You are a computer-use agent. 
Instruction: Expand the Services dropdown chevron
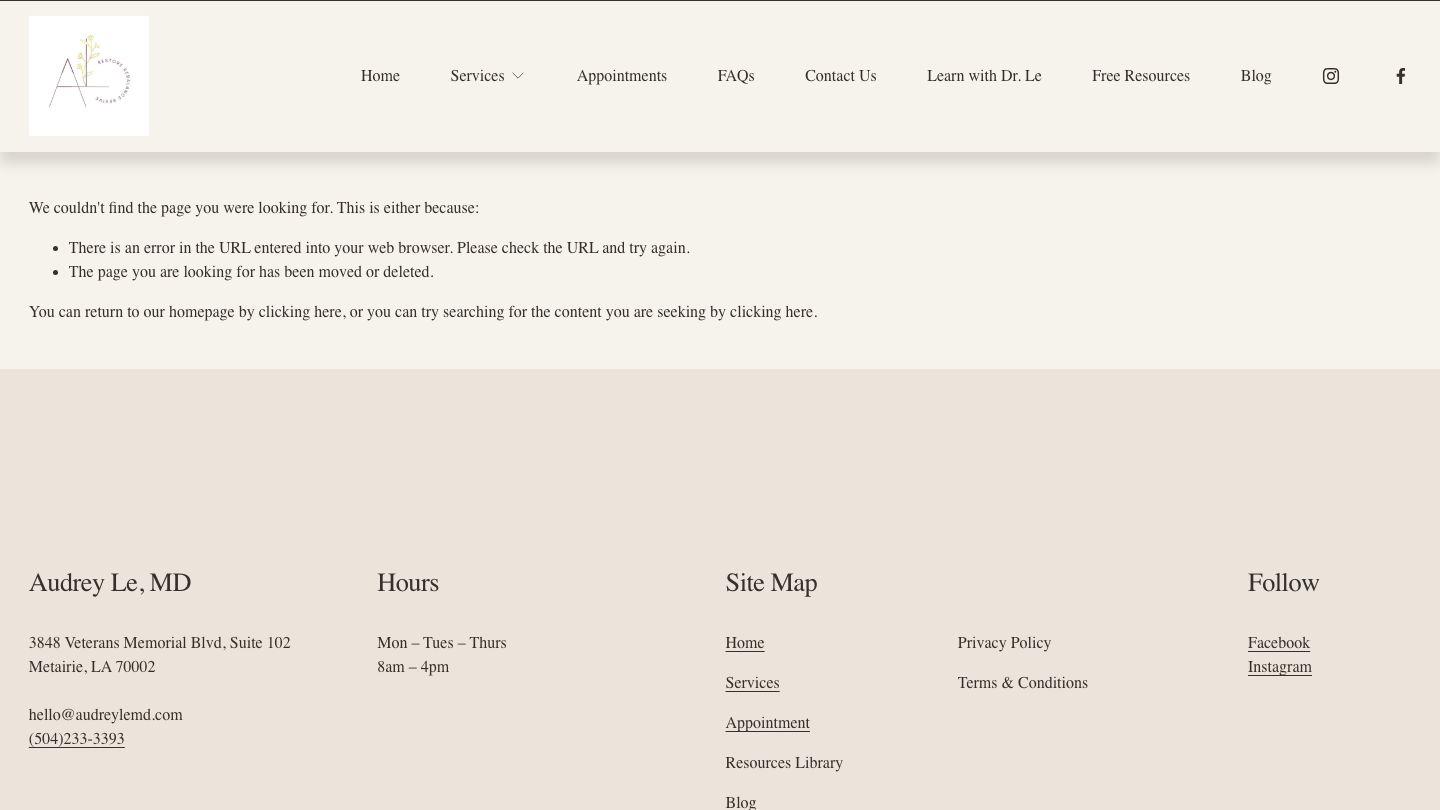[x=518, y=76]
